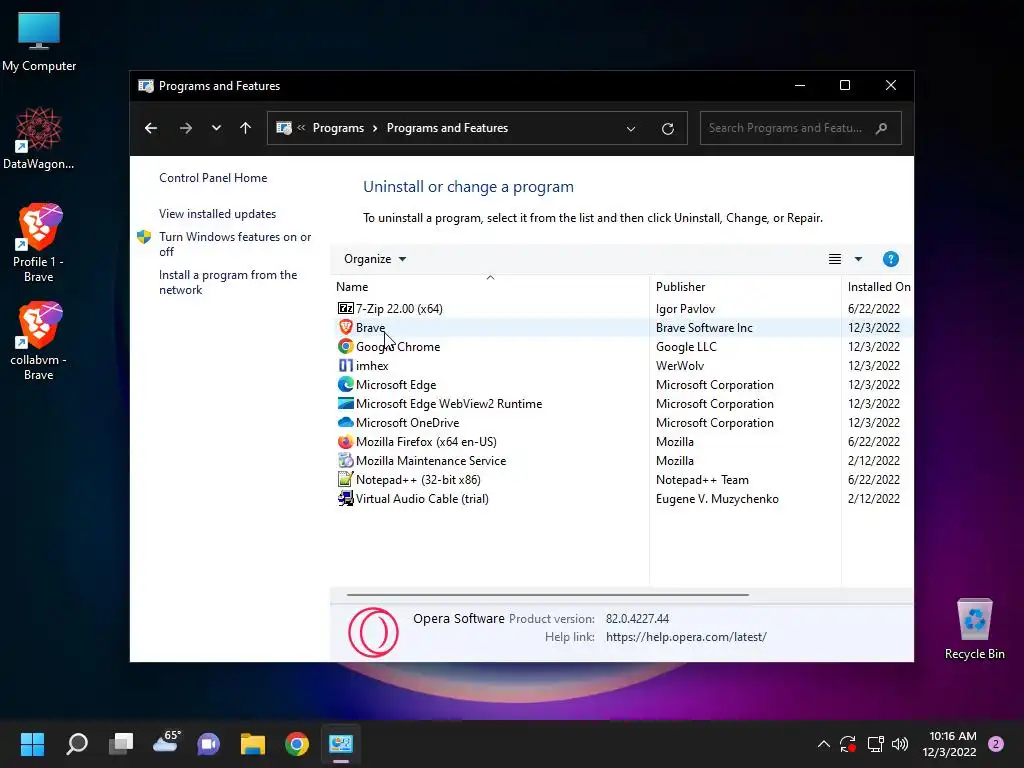Open Turn Windows features on or off
1024x768 pixels.
click(235, 244)
